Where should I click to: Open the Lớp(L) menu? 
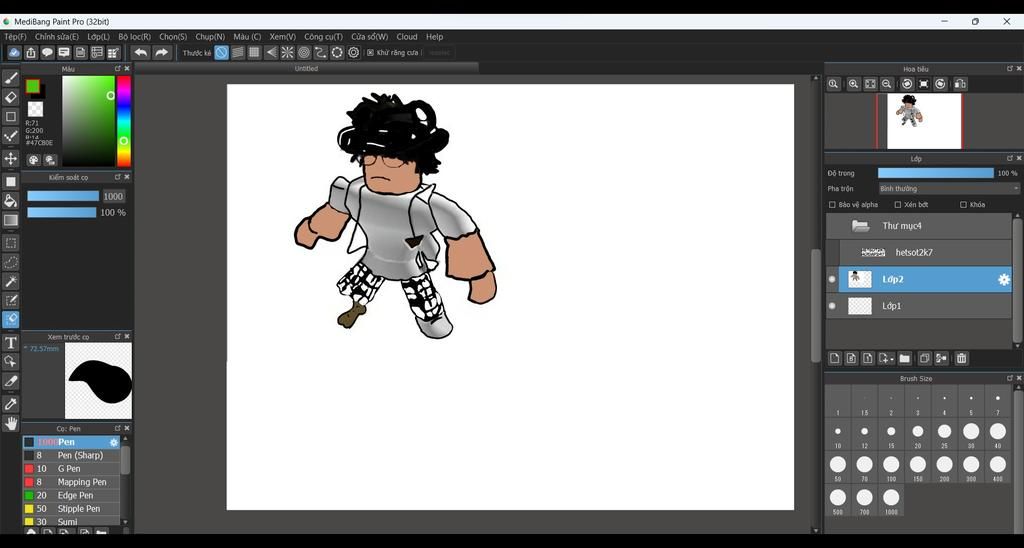(99, 37)
